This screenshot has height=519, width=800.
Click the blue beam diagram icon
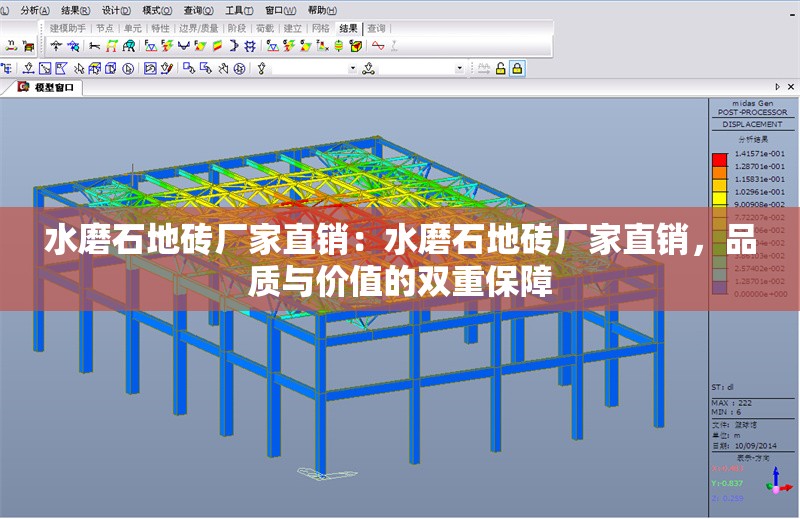[x=184, y=46]
